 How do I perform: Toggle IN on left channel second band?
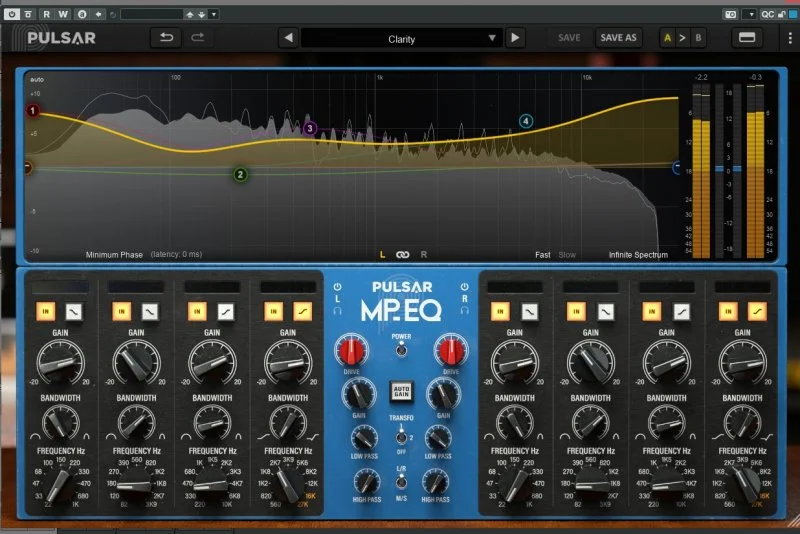121,311
